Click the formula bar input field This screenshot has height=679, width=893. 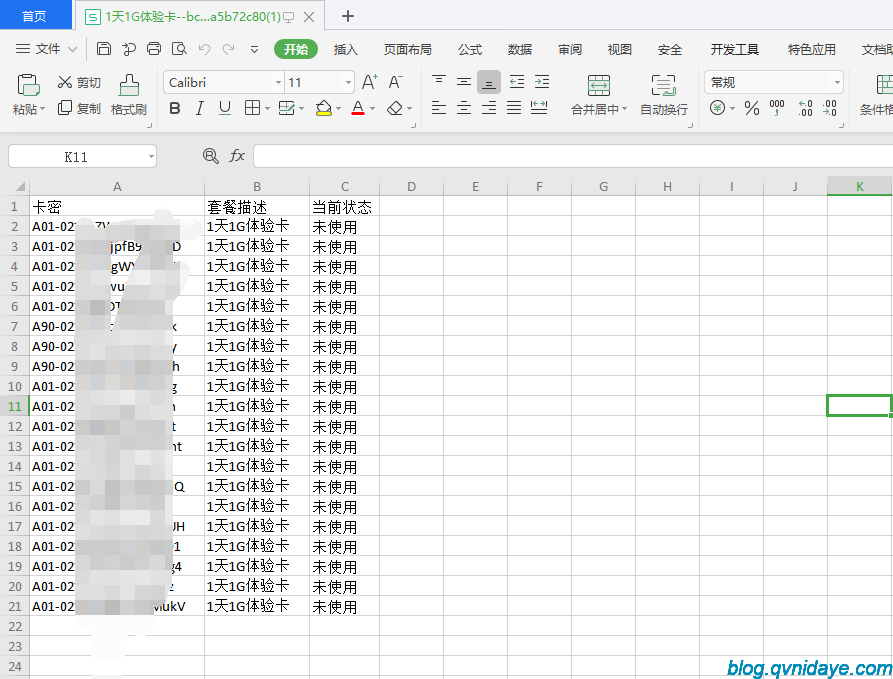tap(573, 156)
